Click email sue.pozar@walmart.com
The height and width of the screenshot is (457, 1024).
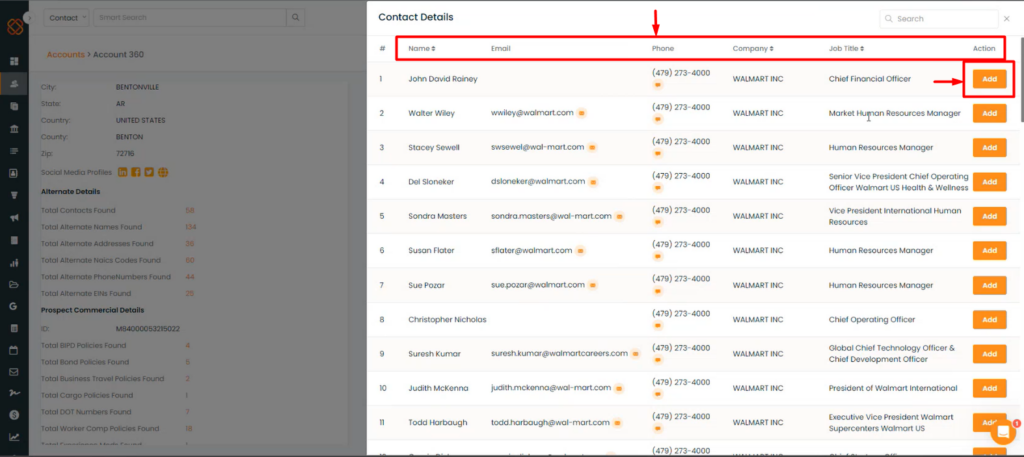537,285
